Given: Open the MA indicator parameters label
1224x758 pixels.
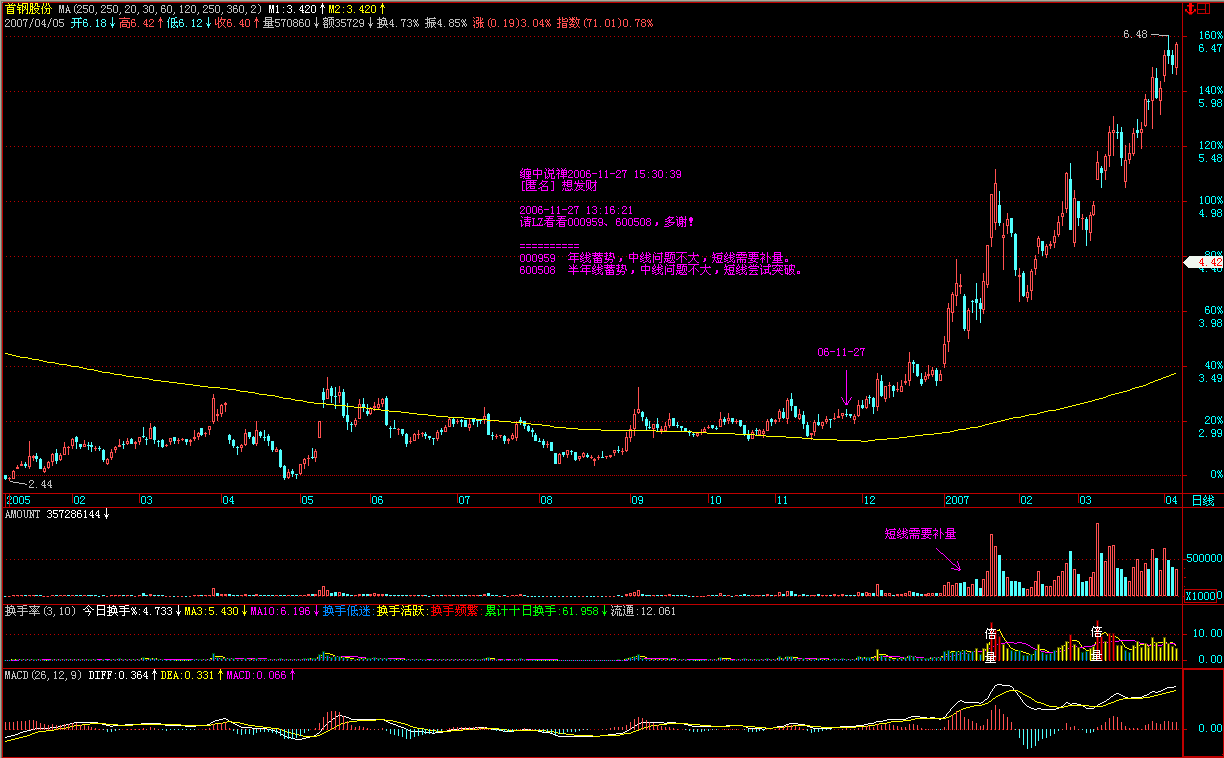Looking at the screenshot, I should click(160, 9).
